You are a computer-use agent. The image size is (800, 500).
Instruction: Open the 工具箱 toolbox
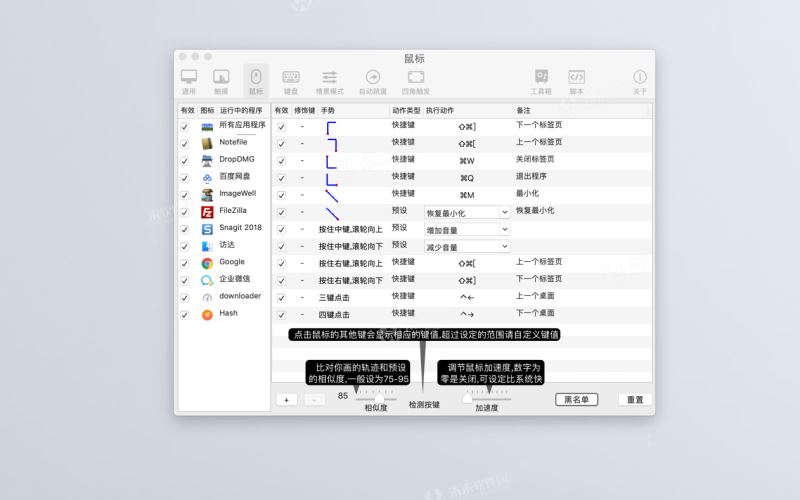pos(542,80)
